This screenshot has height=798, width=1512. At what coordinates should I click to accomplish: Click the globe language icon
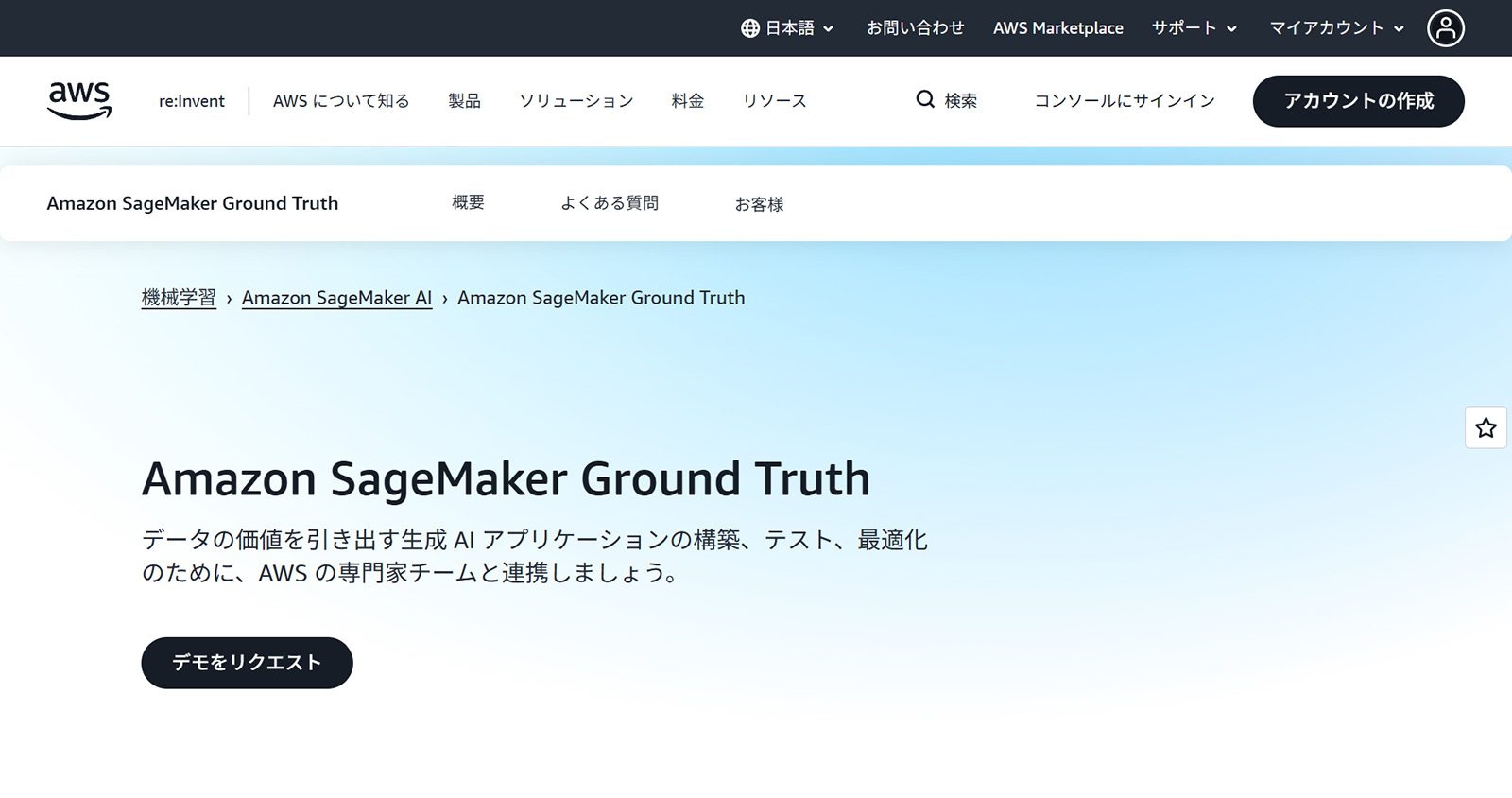coord(750,28)
